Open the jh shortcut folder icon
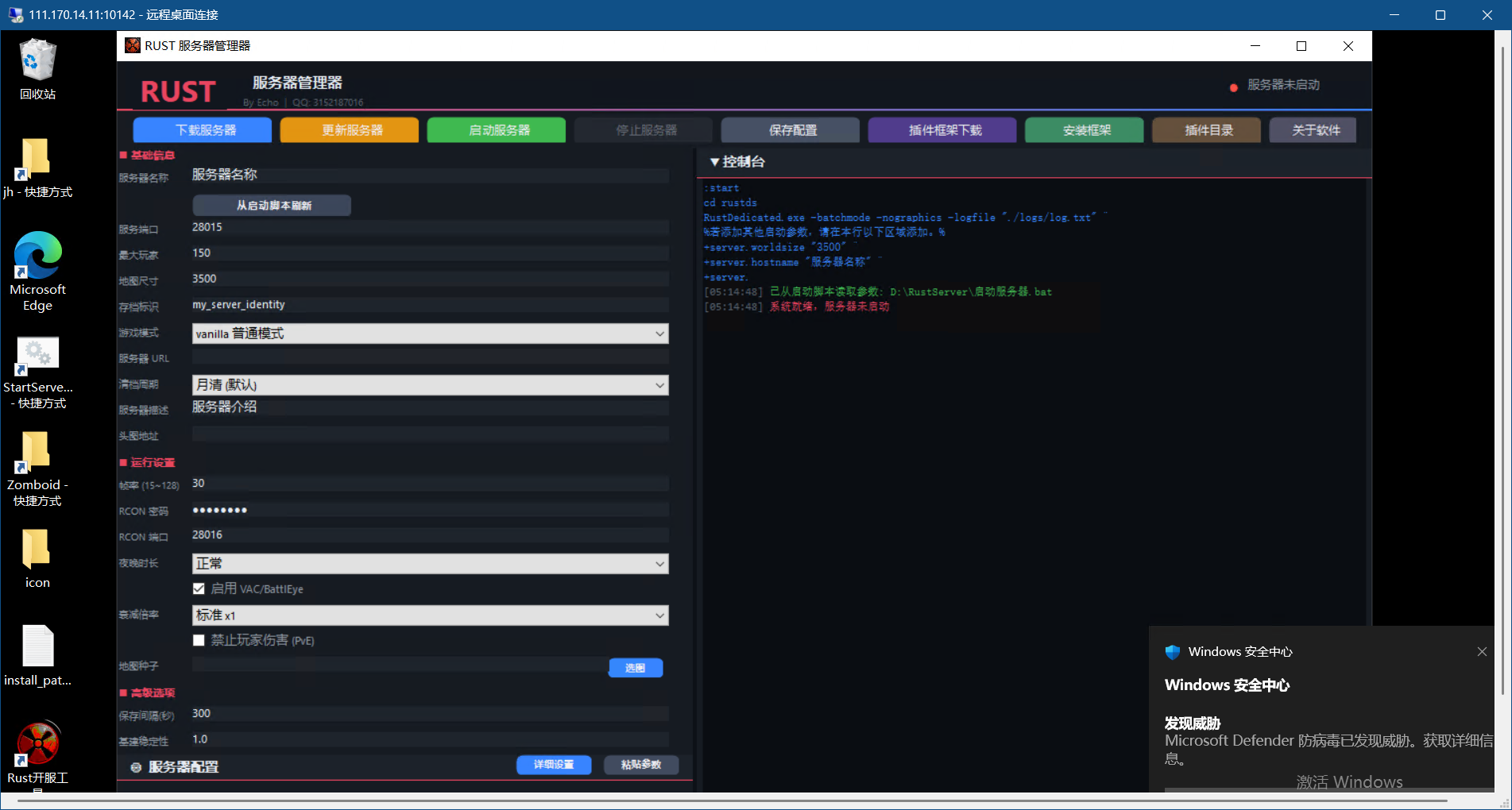The height and width of the screenshot is (810, 1512). point(37,159)
